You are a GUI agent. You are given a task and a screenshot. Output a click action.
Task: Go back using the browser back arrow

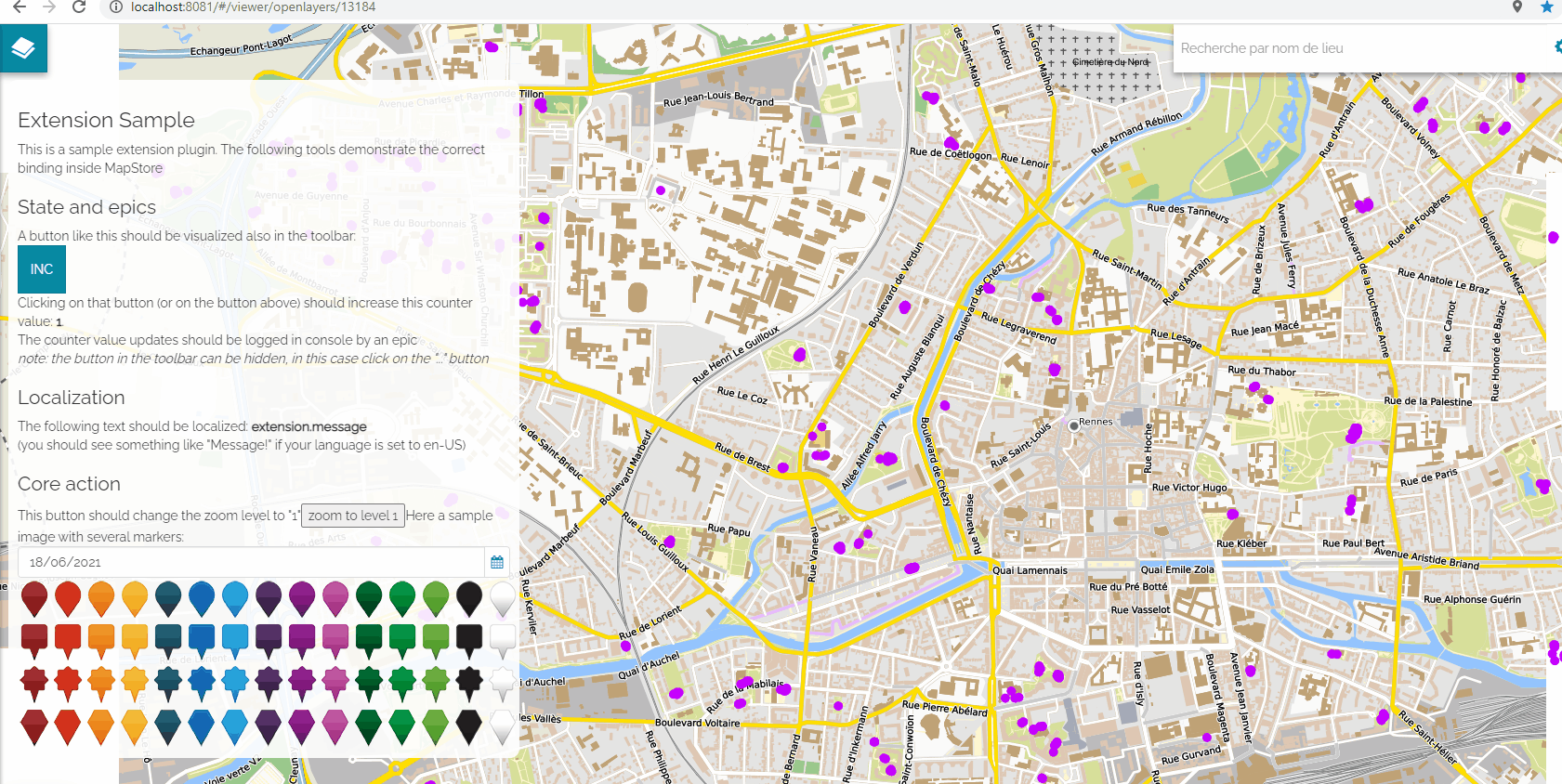click(x=19, y=7)
